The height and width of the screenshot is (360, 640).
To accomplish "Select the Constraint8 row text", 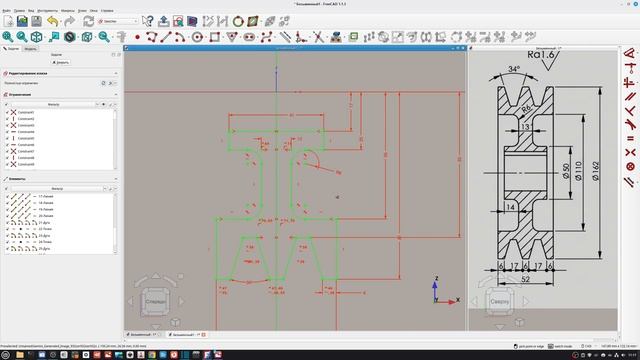I will 26,158.
